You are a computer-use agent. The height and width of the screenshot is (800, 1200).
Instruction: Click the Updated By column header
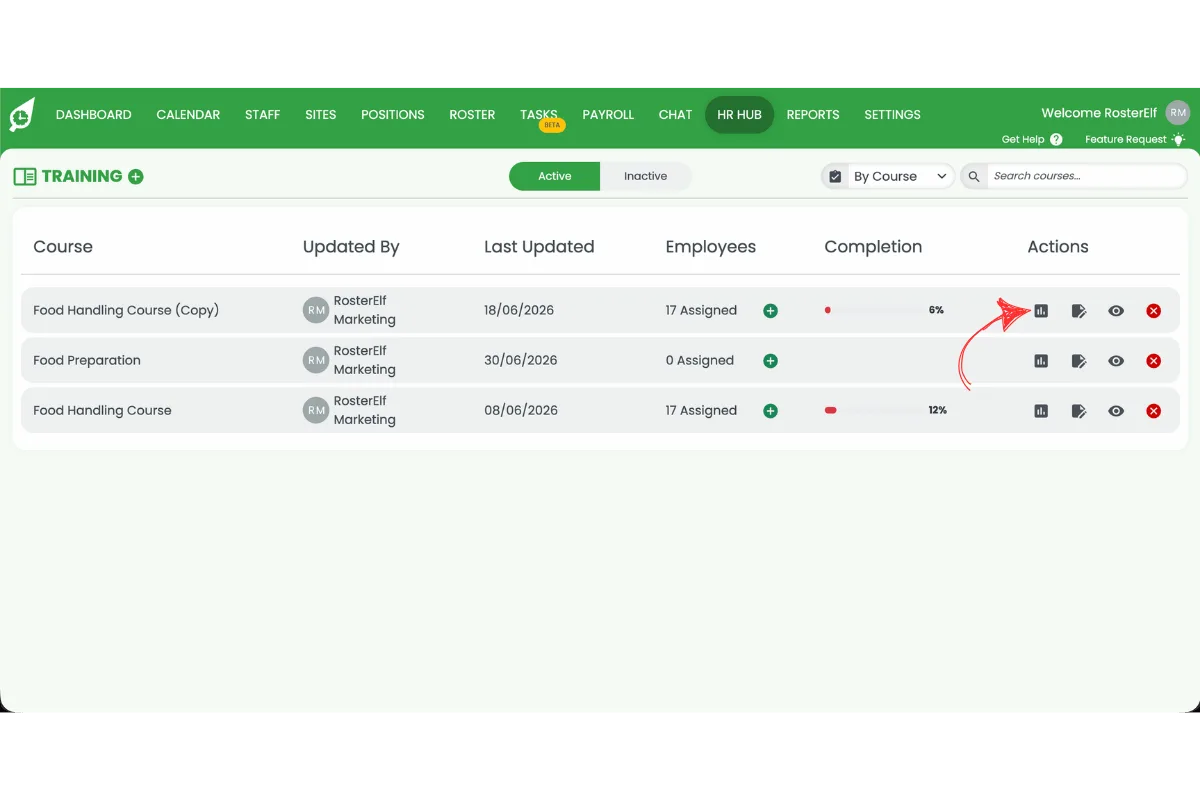[x=351, y=247]
